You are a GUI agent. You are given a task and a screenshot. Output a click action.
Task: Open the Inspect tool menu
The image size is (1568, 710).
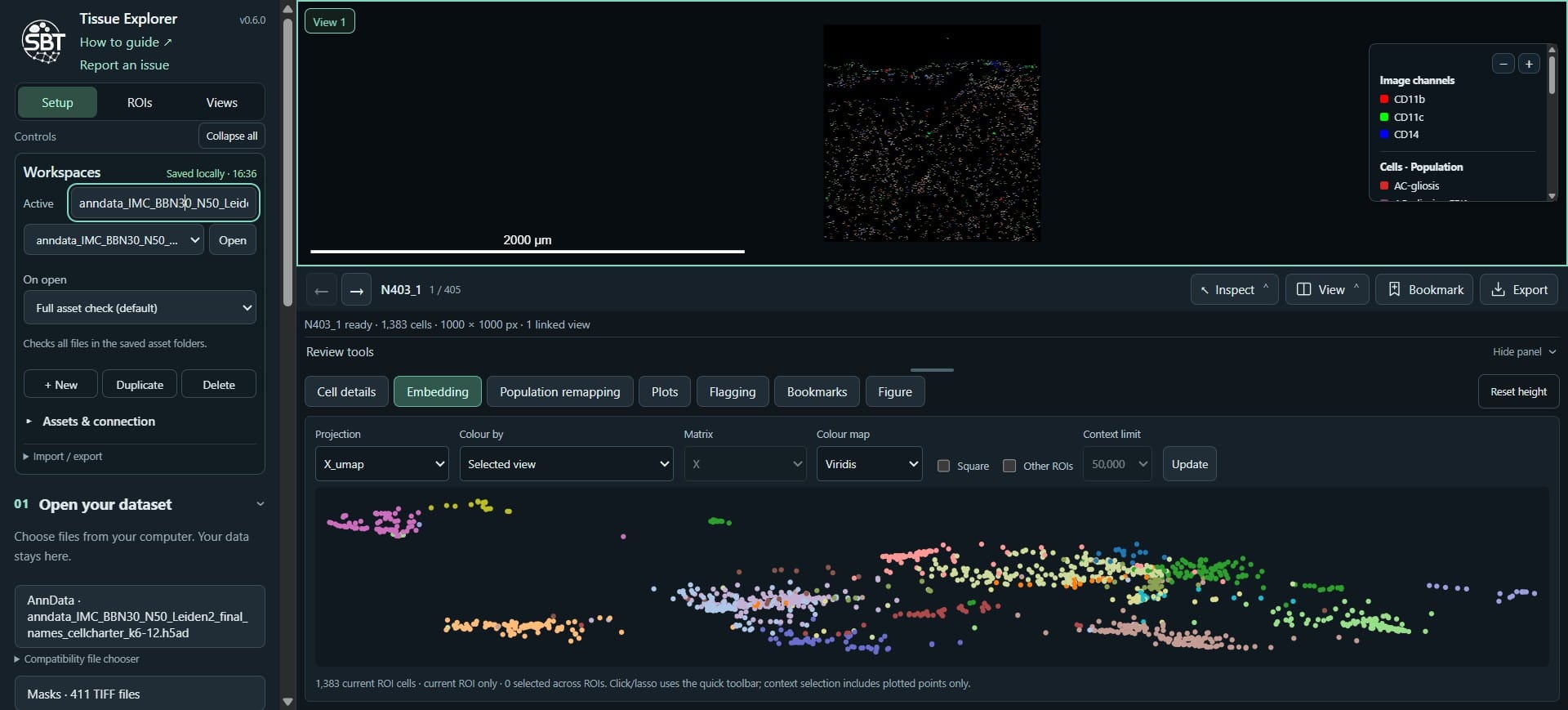point(1234,289)
